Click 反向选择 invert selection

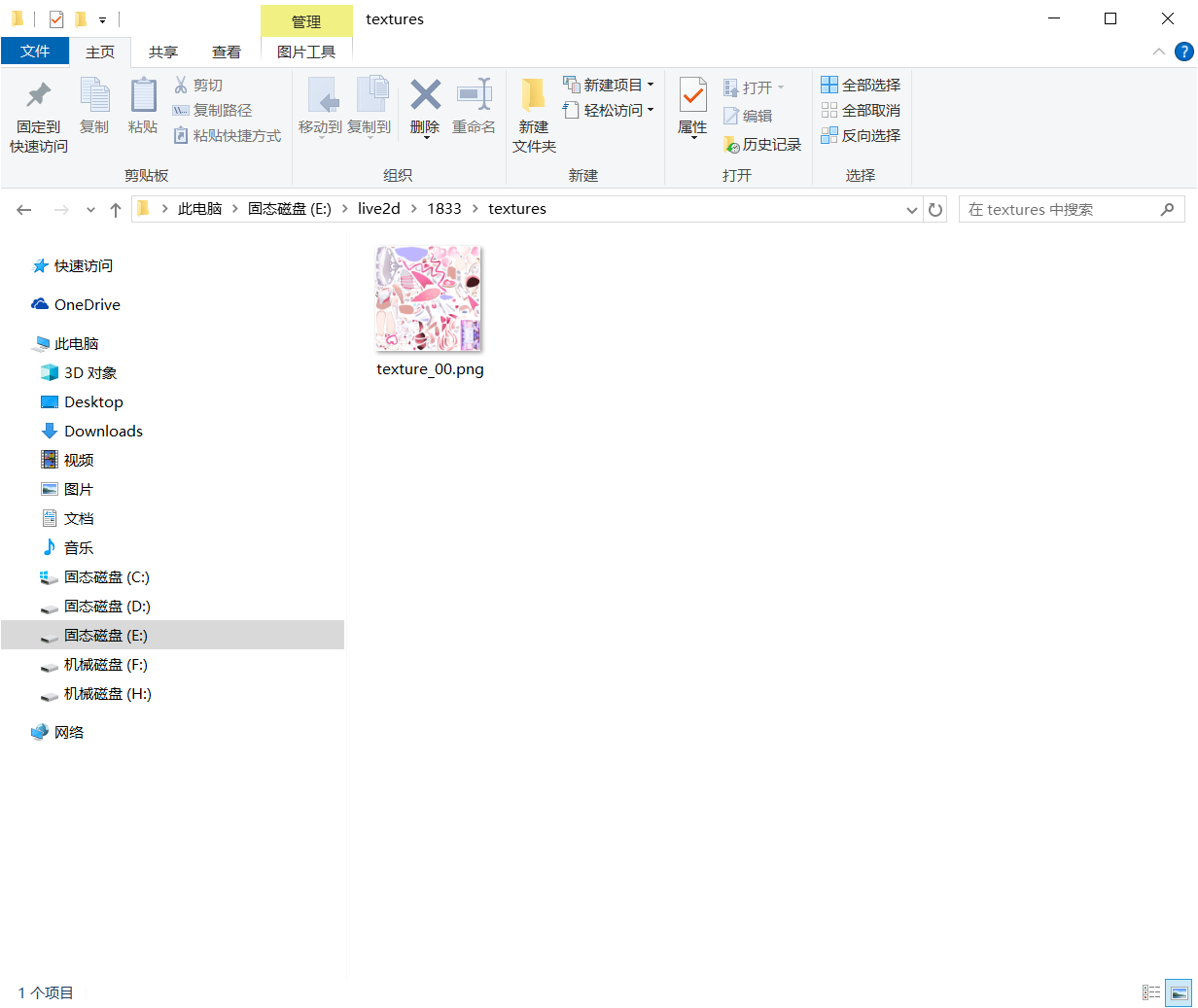861,135
